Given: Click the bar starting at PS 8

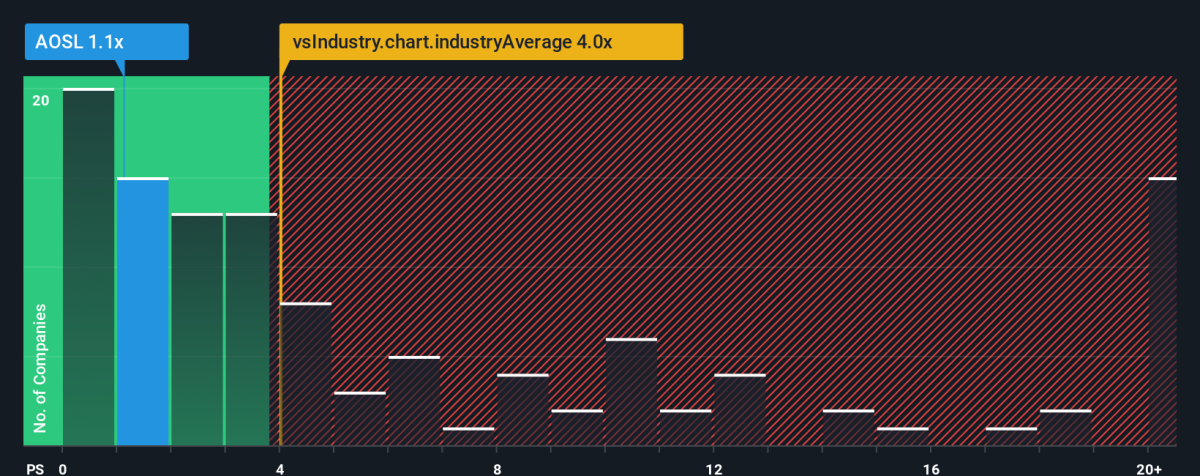Looking at the screenshot, I should (x=523, y=410).
